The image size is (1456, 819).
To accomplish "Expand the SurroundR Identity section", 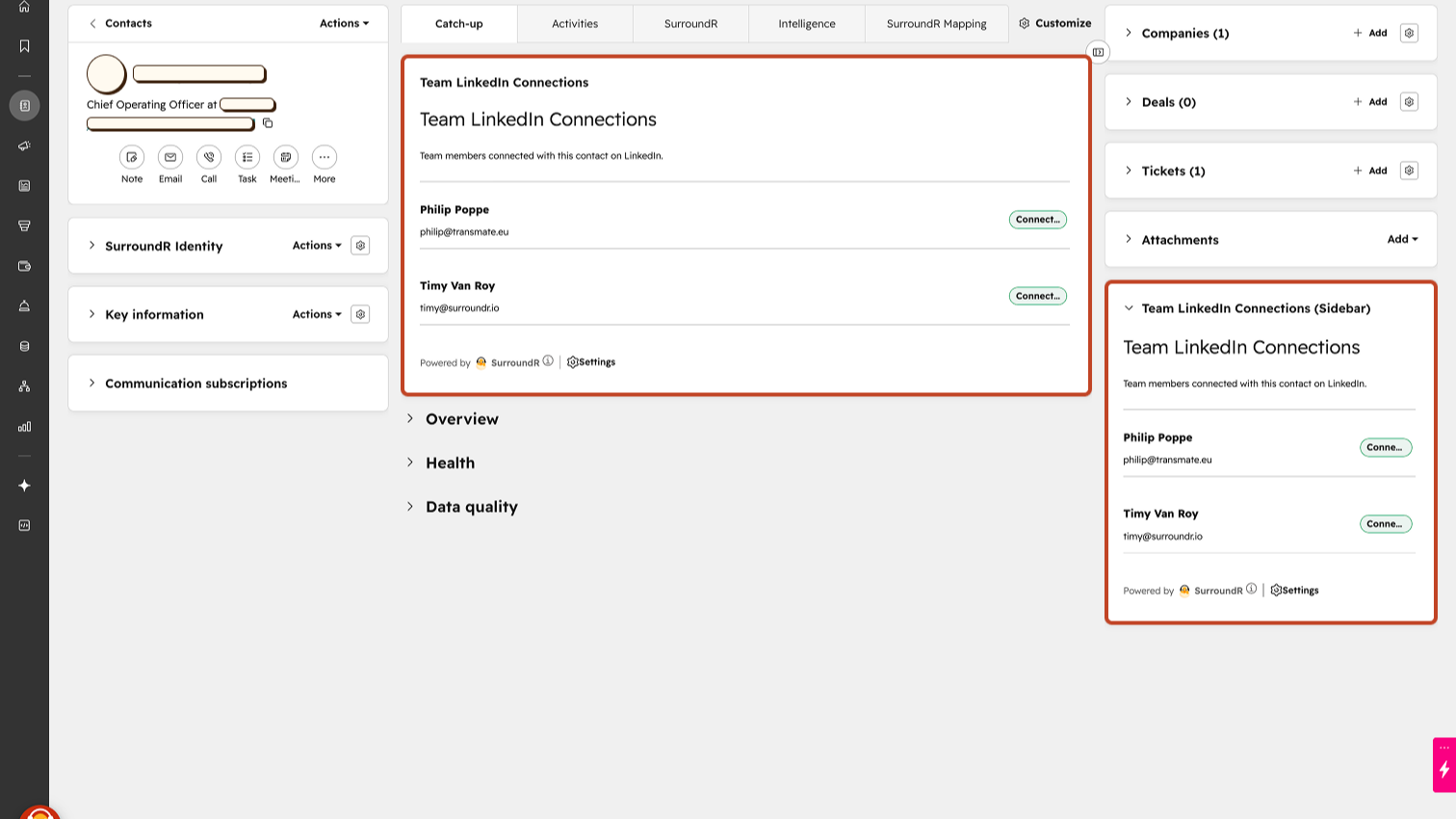I will 92,246.
